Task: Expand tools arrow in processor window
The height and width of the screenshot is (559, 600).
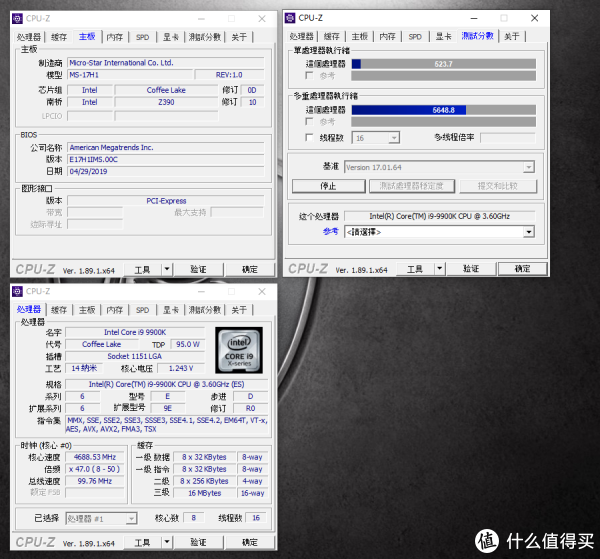Action: click(167, 542)
